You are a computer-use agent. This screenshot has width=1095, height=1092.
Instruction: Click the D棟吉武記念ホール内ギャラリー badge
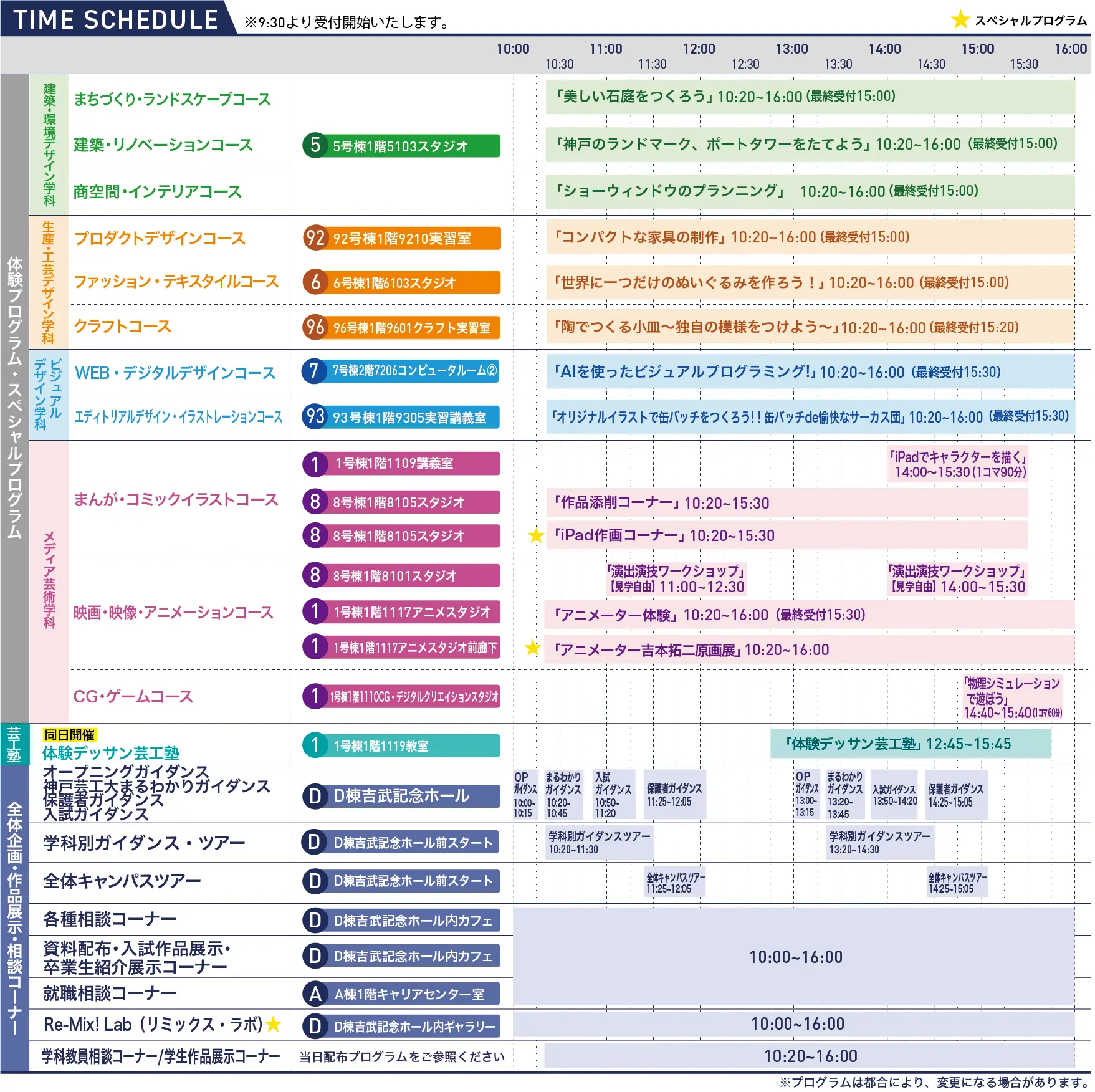pos(401,1026)
